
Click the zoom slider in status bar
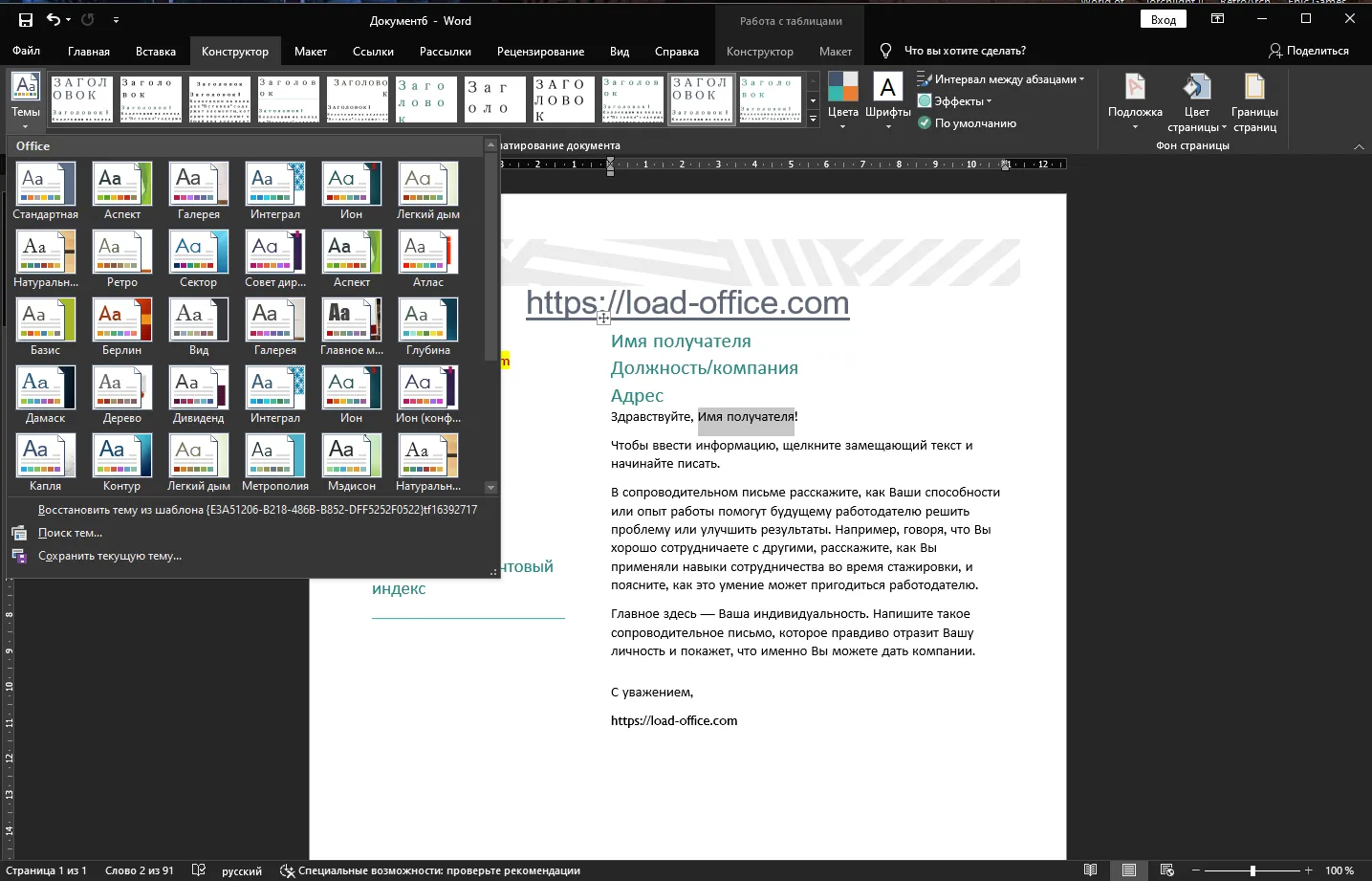pos(1252,870)
